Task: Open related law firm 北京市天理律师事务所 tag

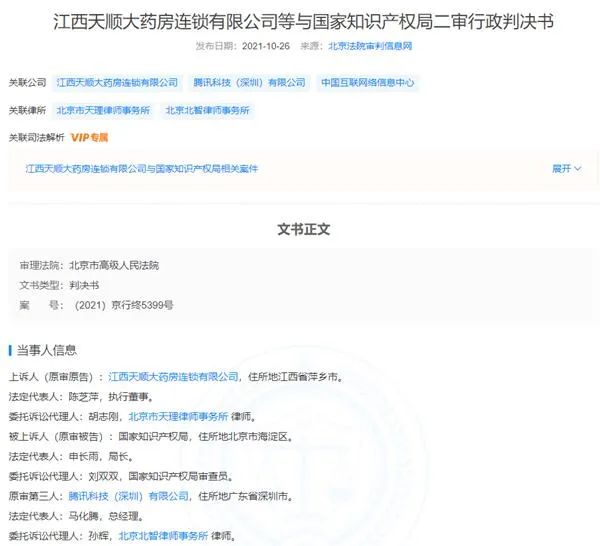Action: click(103, 111)
